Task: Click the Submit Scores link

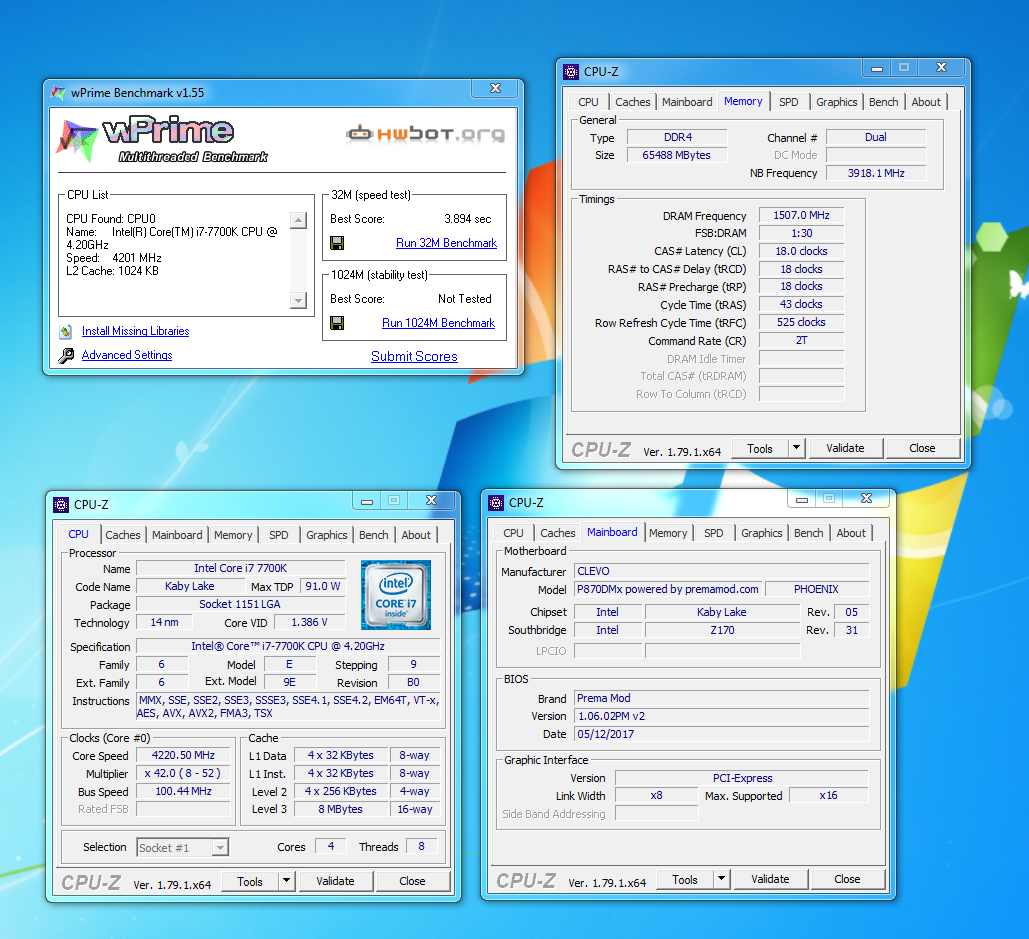Action: [x=414, y=356]
